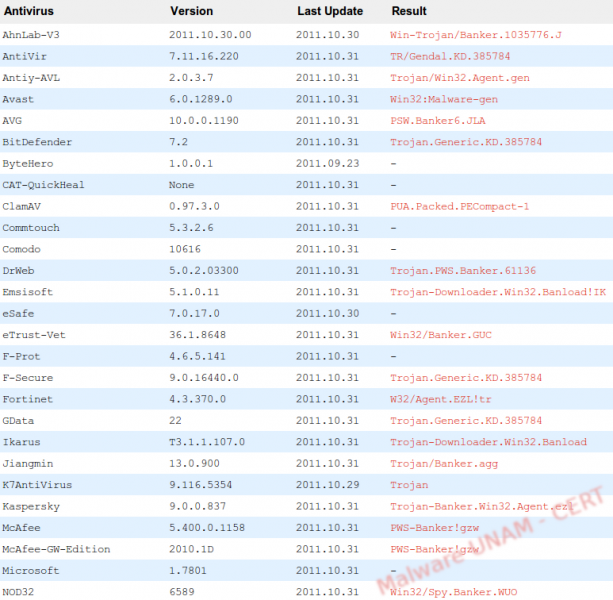Click the Last Update column header
The width and height of the screenshot is (613, 600).
click(x=330, y=11)
